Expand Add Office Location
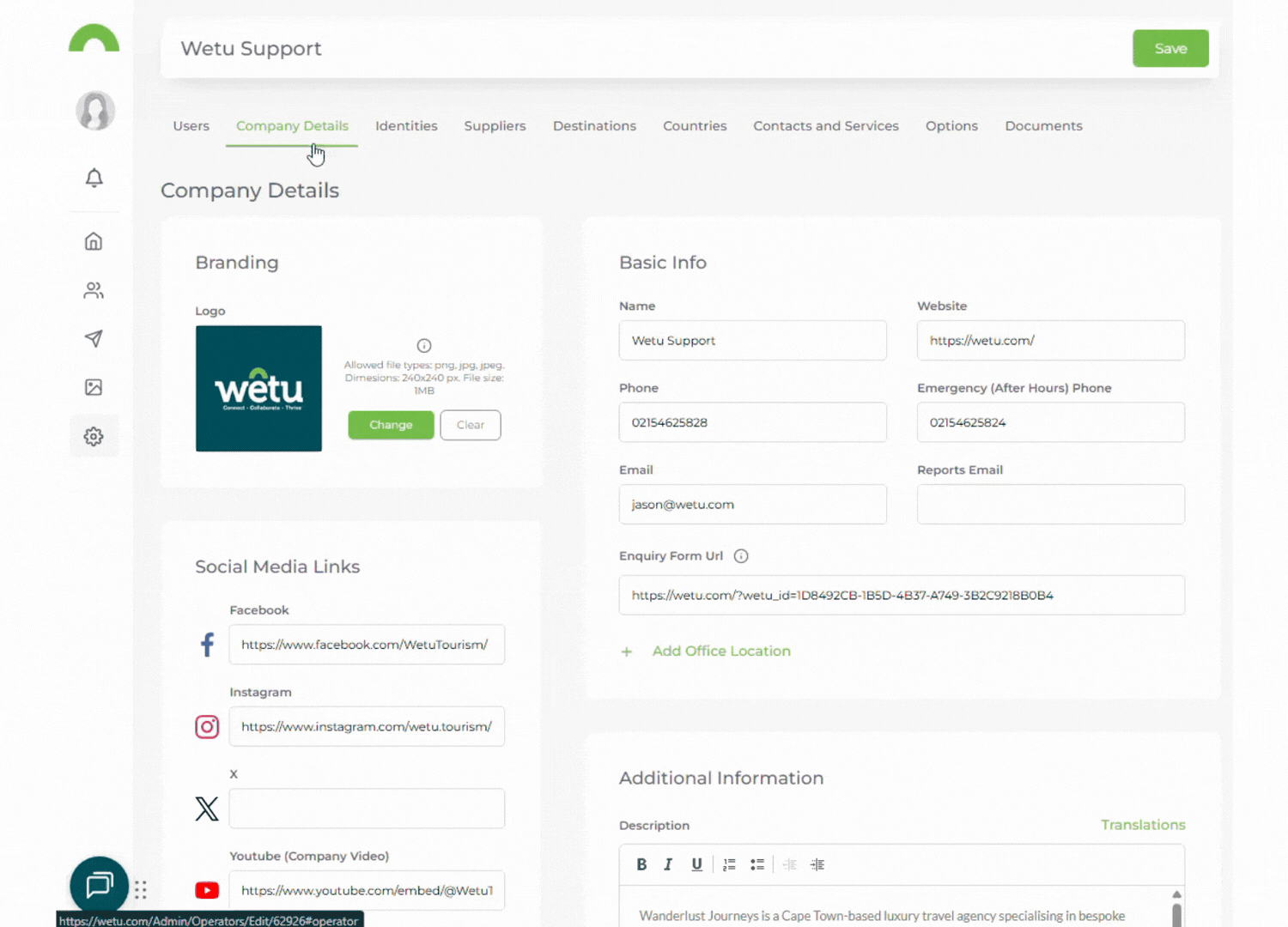The width and height of the screenshot is (1288, 927). (x=720, y=651)
